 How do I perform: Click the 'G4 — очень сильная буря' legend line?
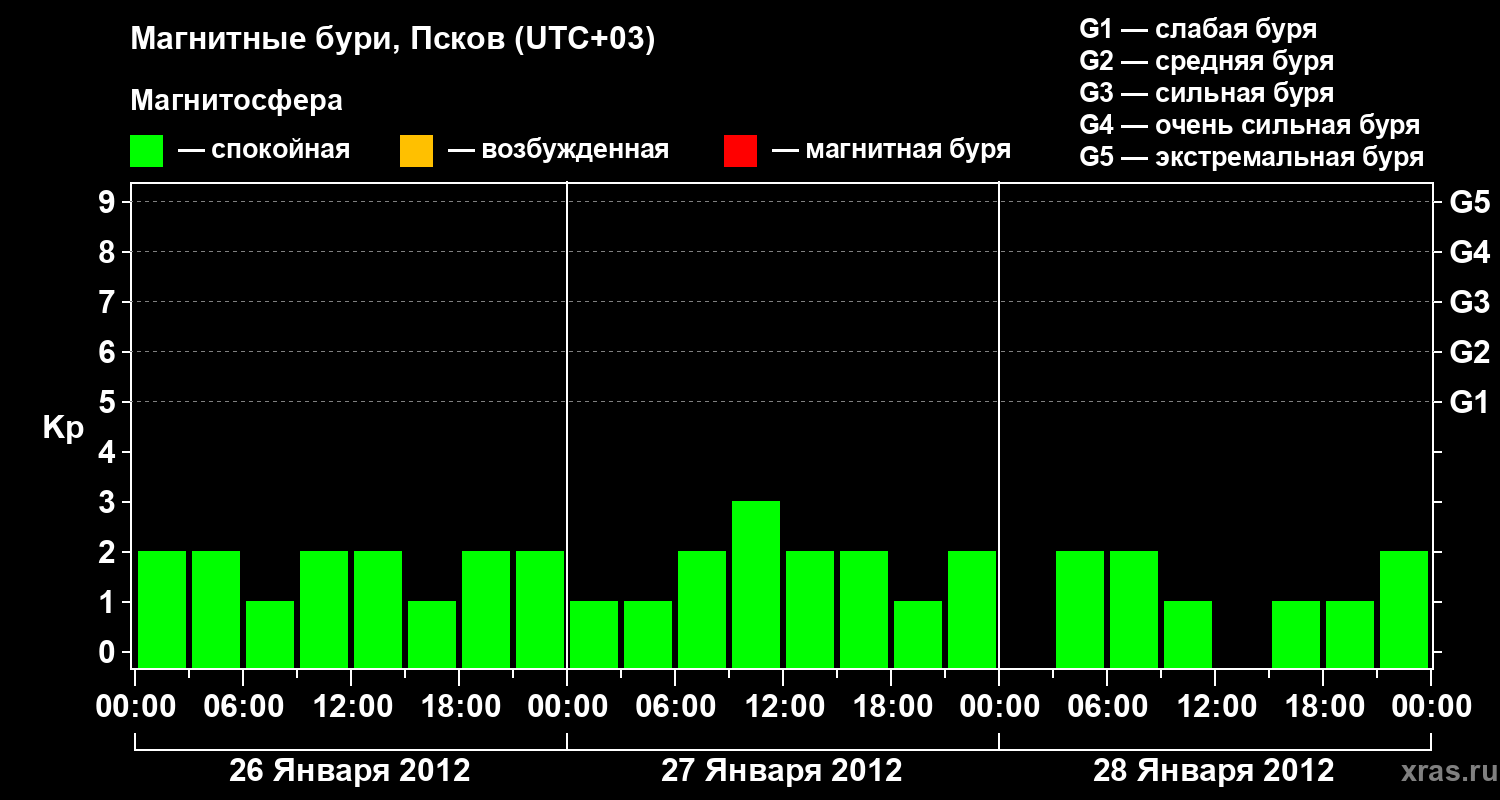tap(1250, 125)
